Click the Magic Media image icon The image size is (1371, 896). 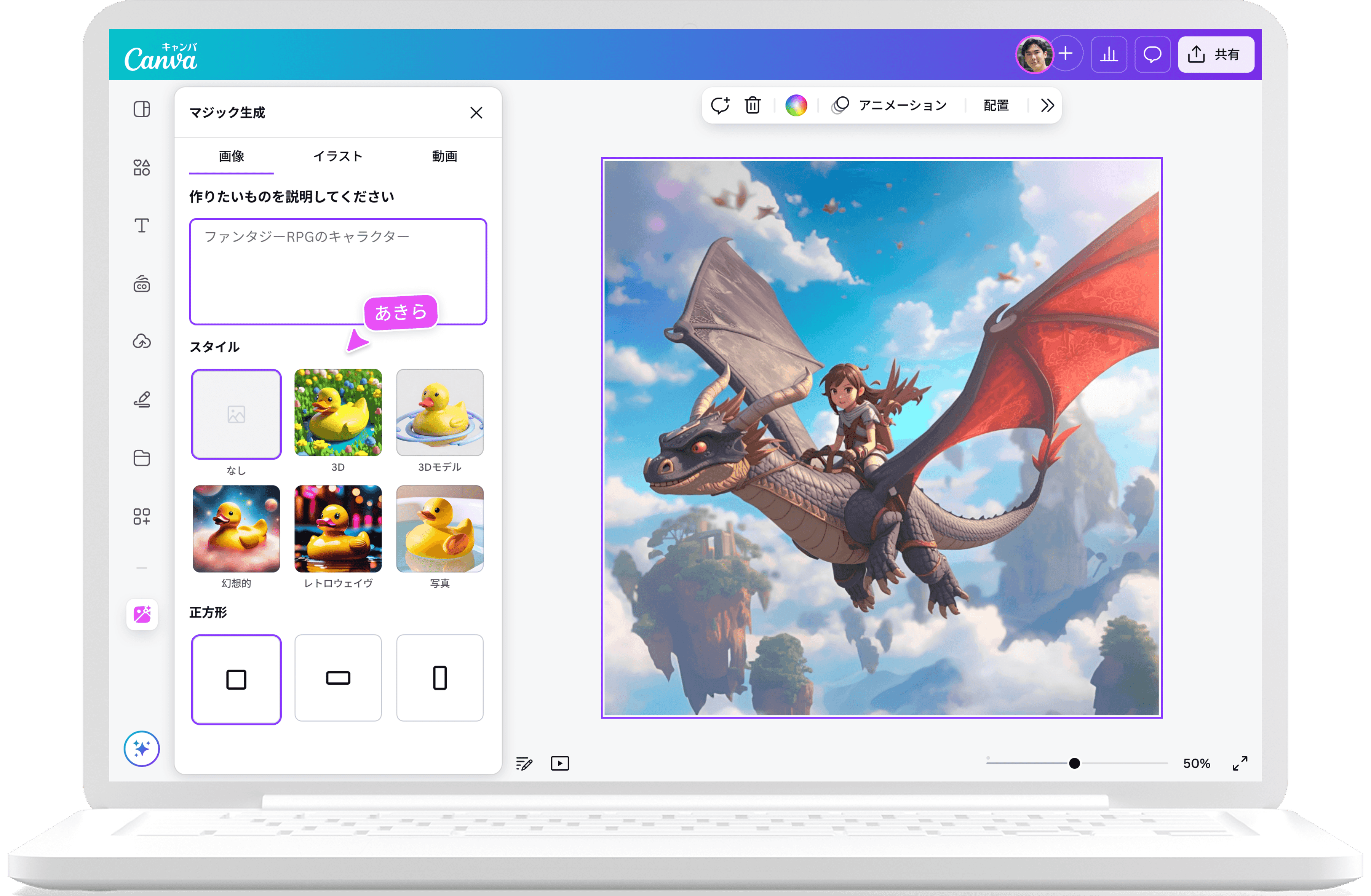[142, 615]
